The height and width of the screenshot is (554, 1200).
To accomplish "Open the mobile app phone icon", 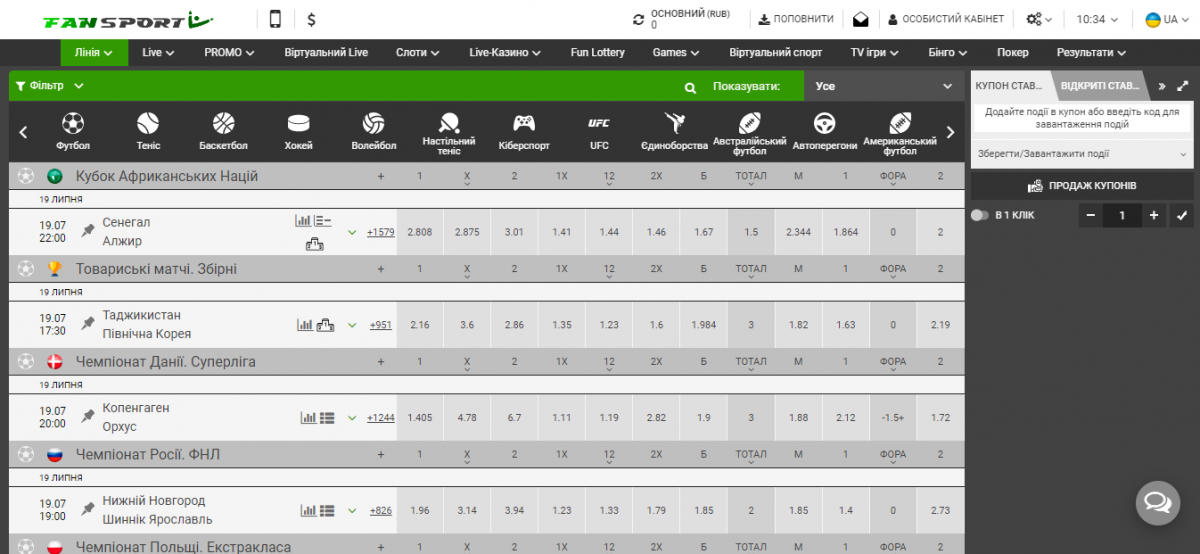I will [276, 19].
